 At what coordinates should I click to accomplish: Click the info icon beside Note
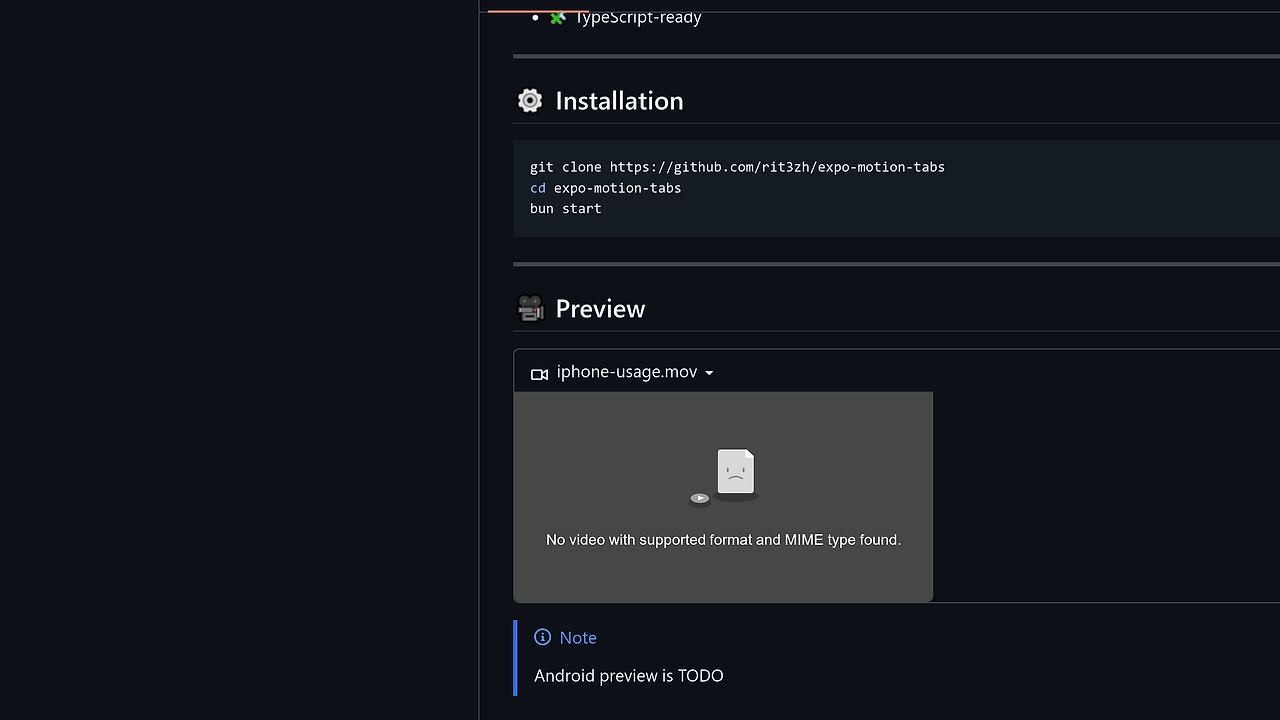tap(542, 637)
